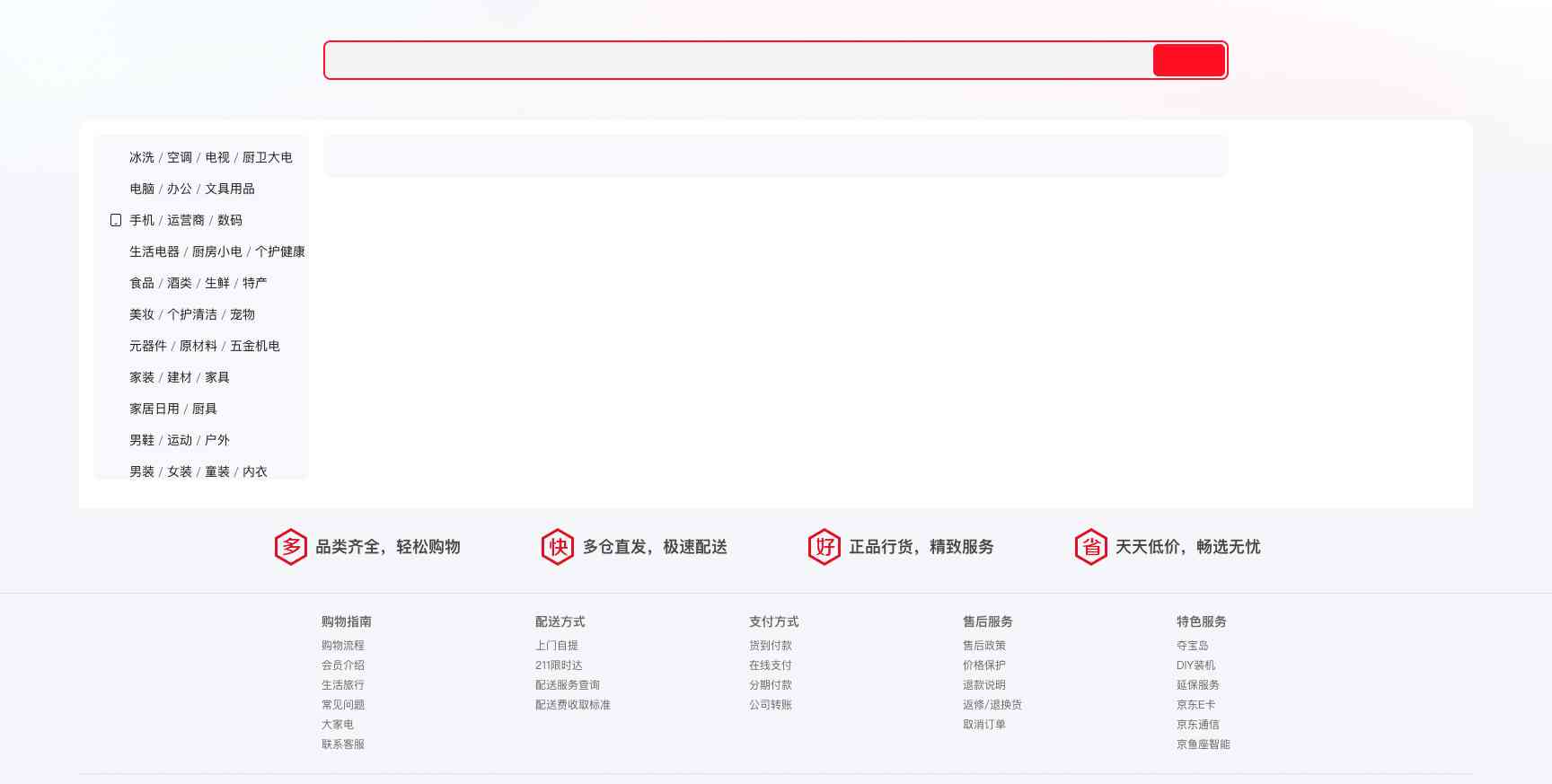Screen dimensions: 1552x784
Task: Open the 购物流程 footer link
Action: click(343, 646)
